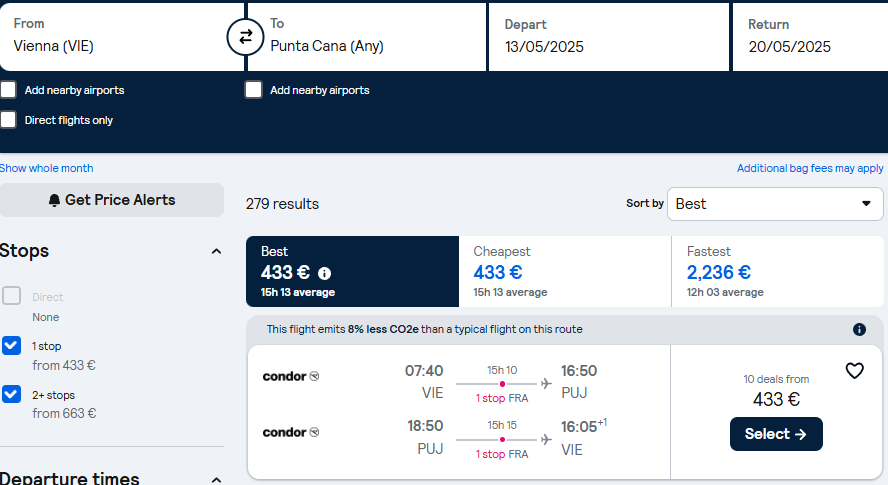
Task: Swap origin and destination with arrows icon
Action: point(245,37)
